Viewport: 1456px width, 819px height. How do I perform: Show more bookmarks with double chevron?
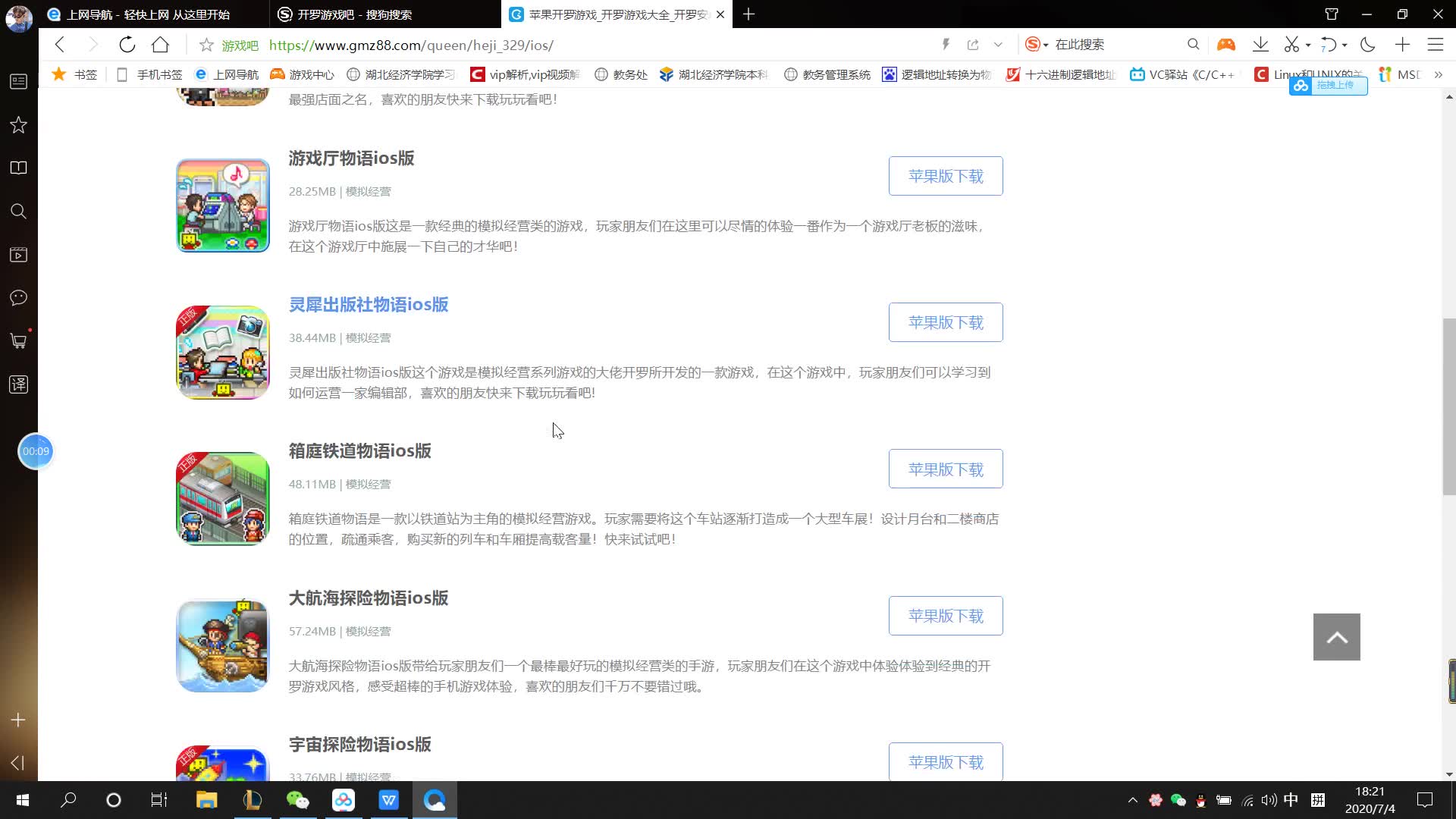(x=1438, y=74)
